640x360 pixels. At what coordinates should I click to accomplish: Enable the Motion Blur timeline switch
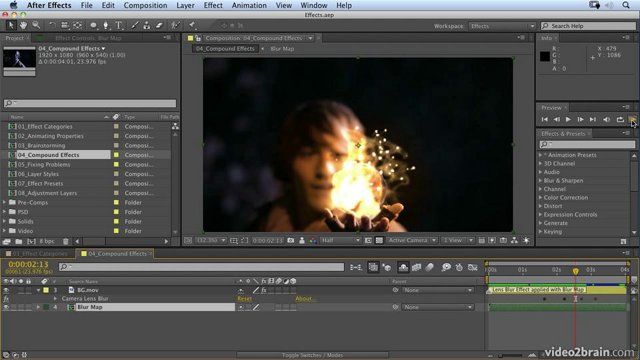click(429, 267)
